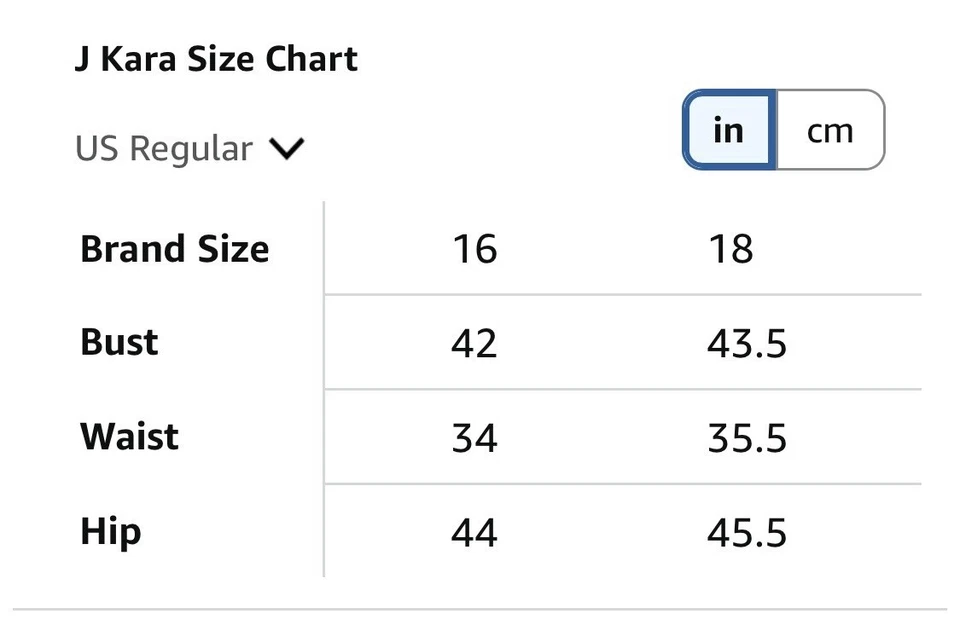Click the waist value 35.5

(x=747, y=438)
